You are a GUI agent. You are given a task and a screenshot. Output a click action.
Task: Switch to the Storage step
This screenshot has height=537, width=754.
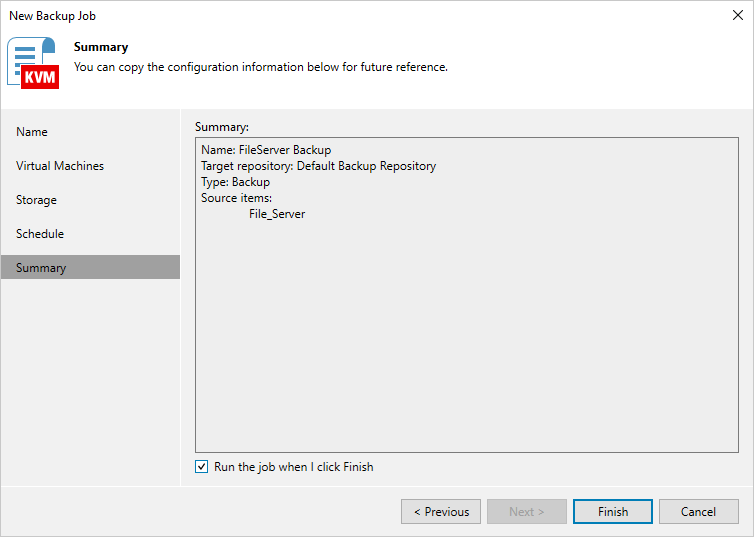coord(36,200)
